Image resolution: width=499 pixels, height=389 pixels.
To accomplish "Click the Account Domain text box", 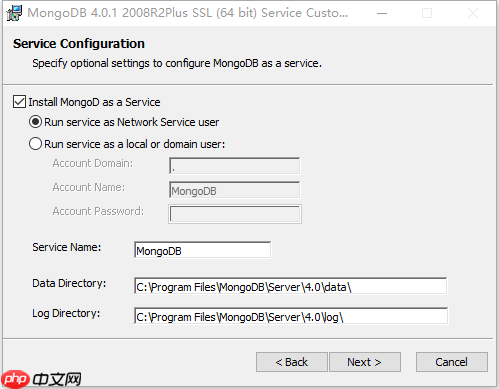I will coord(235,166).
